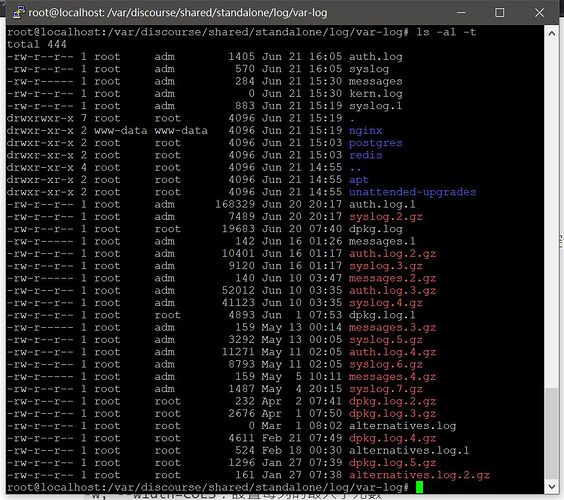Click the scrollbar up arrow
Image resolution: width=564 pixels, height=500 pixels.
coord(551,33)
